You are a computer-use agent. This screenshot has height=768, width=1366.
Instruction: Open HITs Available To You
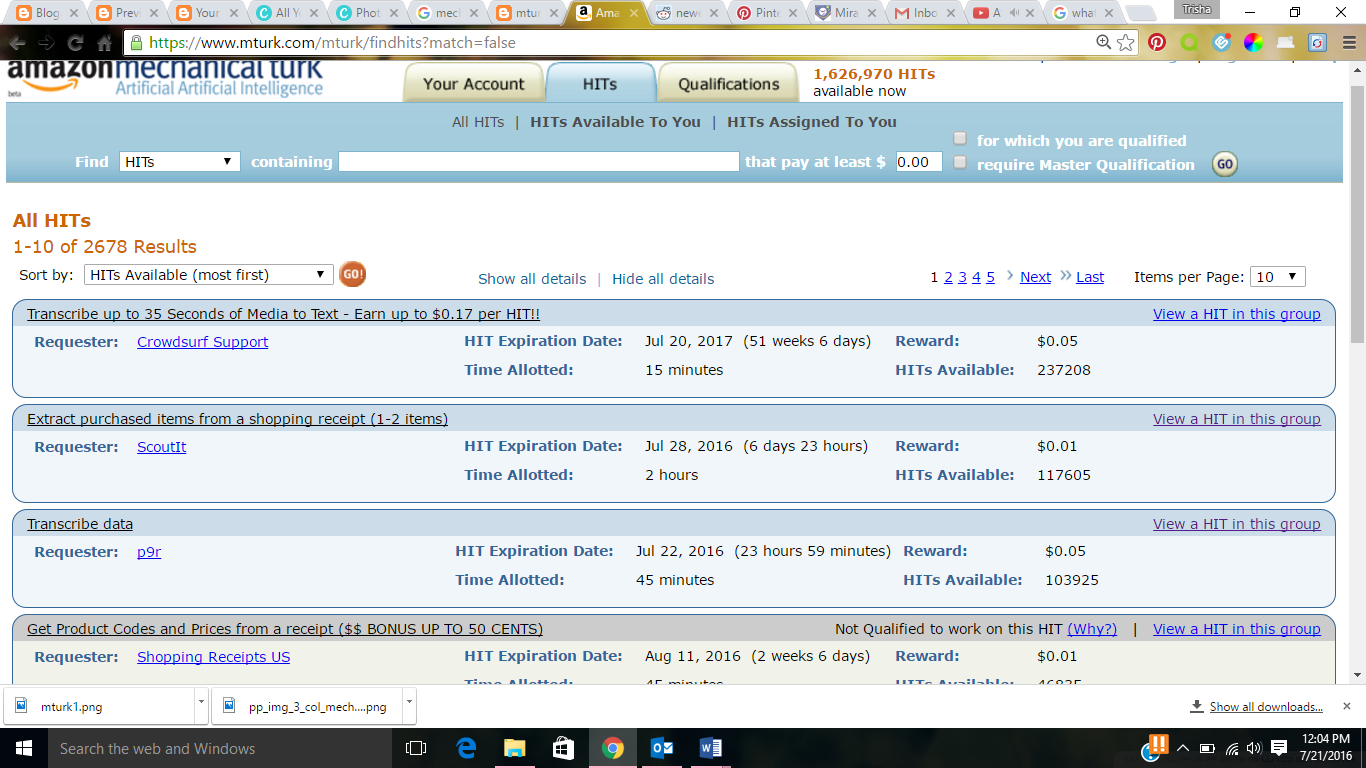(x=615, y=122)
